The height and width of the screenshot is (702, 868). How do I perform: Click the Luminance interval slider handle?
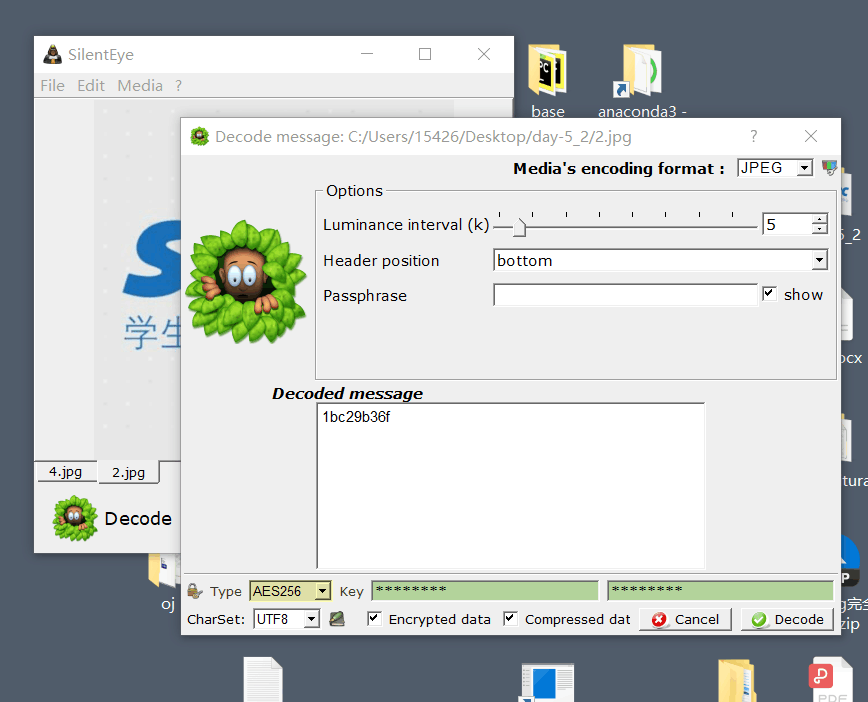coord(519,229)
